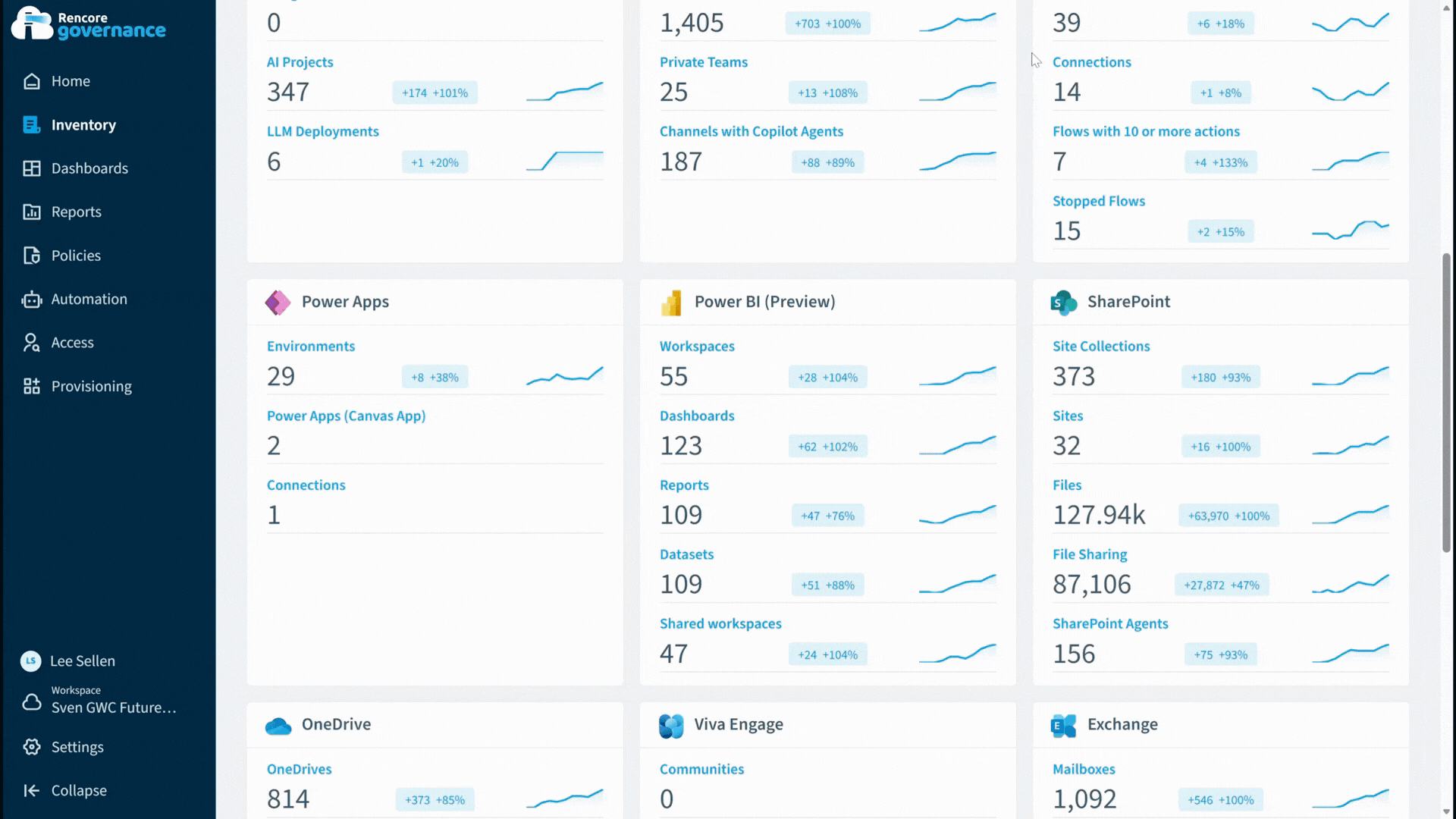Viewport: 1456px width, 819px height.
Task: Select the Provisioning sidebar icon
Action: pyautogui.click(x=31, y=386)
